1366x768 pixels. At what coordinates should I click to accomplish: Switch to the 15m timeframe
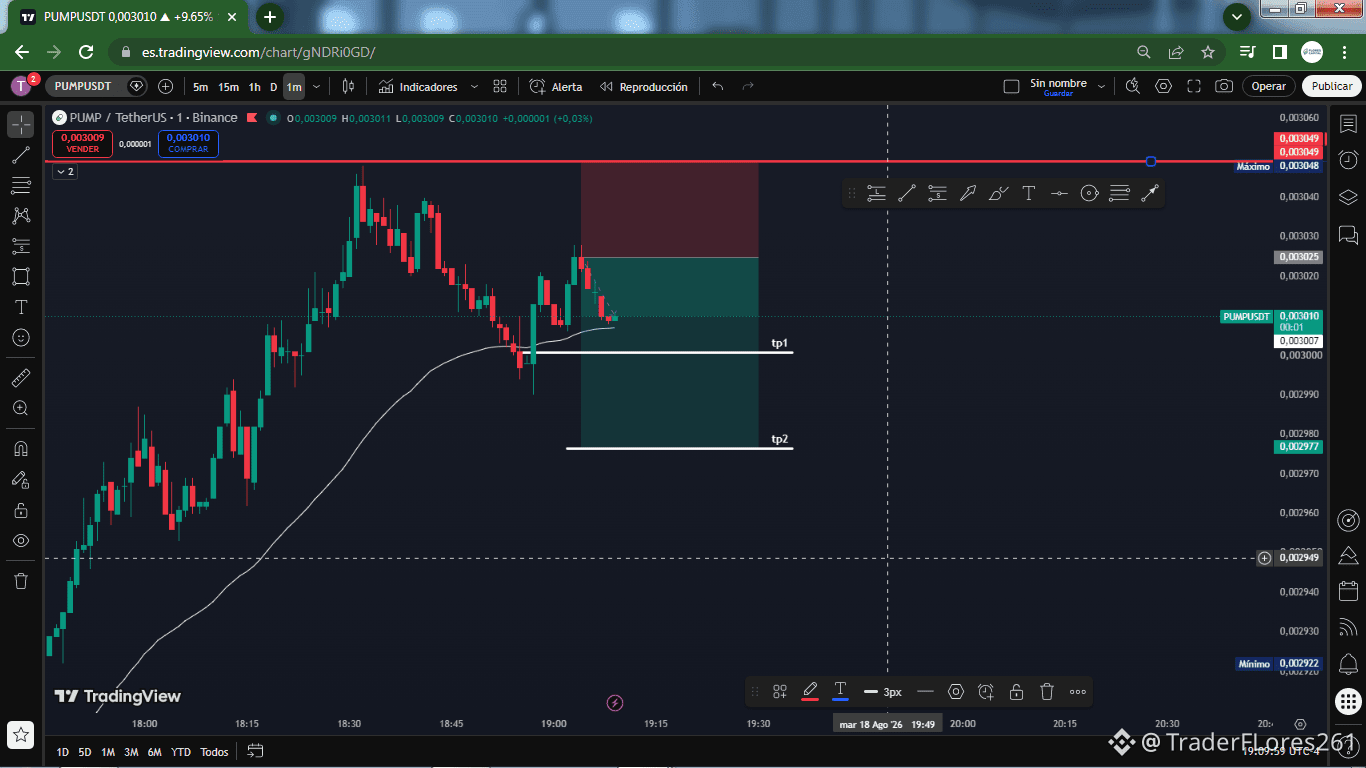(229, 87)
